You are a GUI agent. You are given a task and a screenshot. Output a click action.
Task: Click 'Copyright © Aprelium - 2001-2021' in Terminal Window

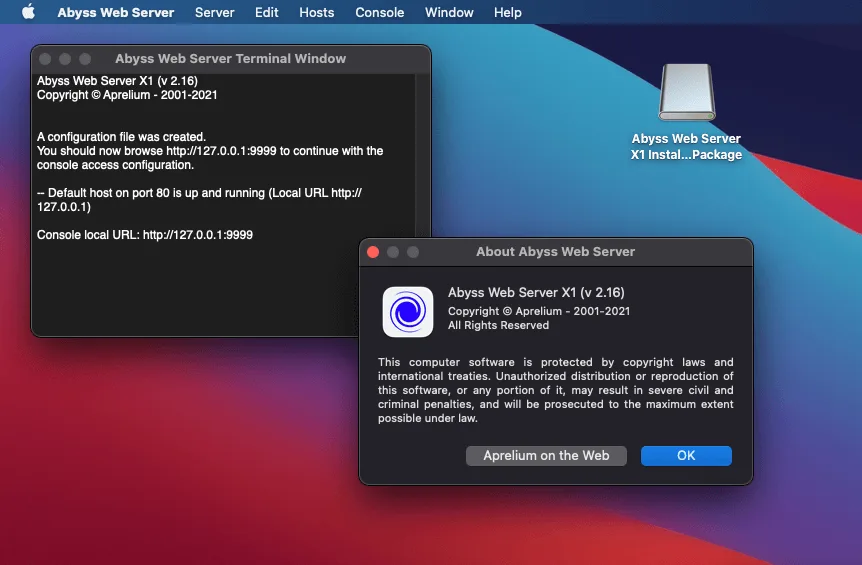(127, 95)
